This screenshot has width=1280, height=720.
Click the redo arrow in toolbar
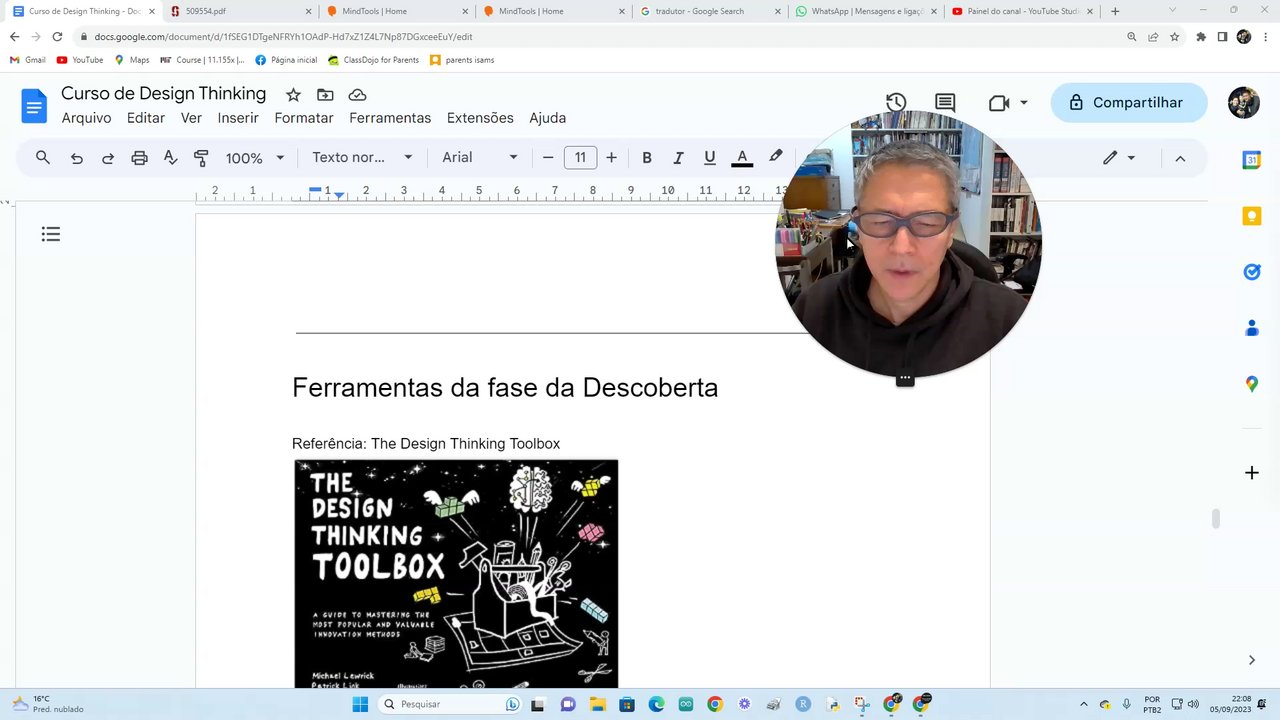point(108,158)
